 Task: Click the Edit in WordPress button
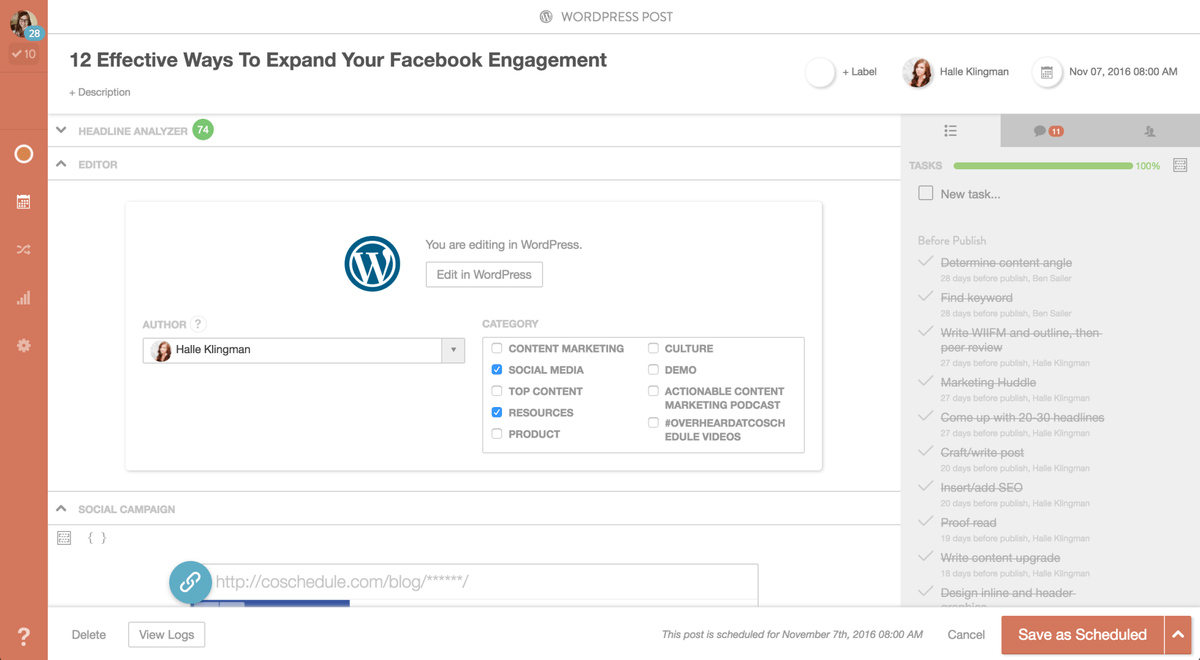[484, 275]
